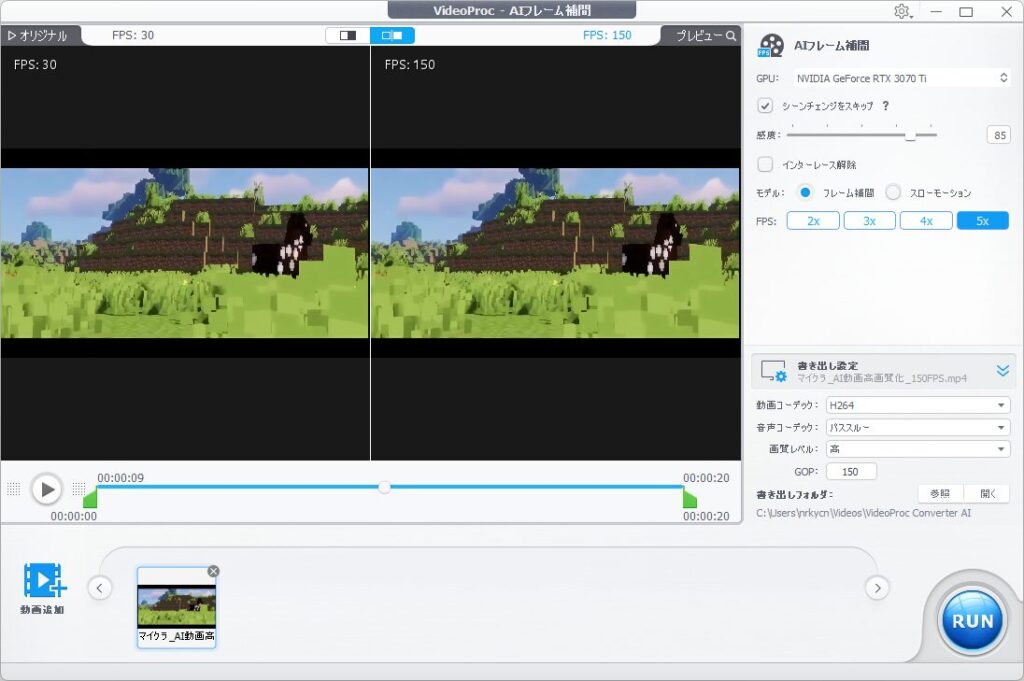The image size is (1024, 681).
Task: Click the original FPS: 30 video pane
Action: coord(185,253)
